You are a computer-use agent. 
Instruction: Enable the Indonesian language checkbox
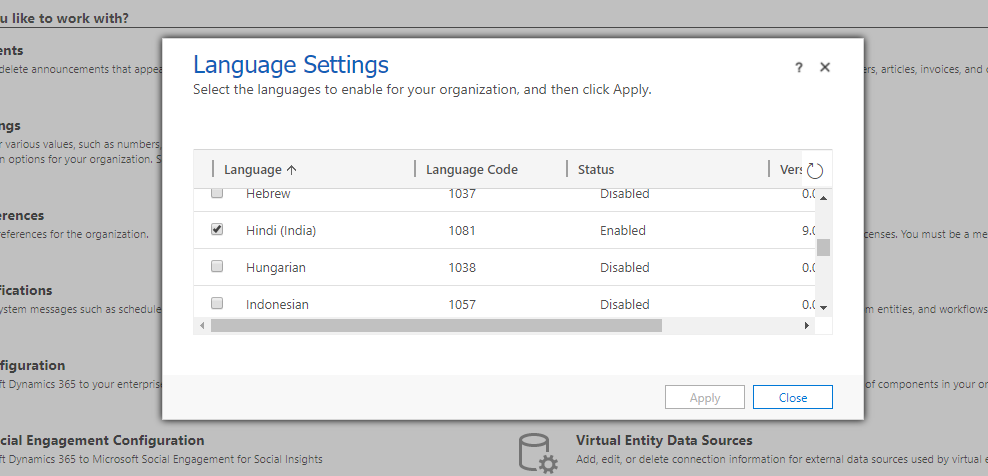coord(217,303)
